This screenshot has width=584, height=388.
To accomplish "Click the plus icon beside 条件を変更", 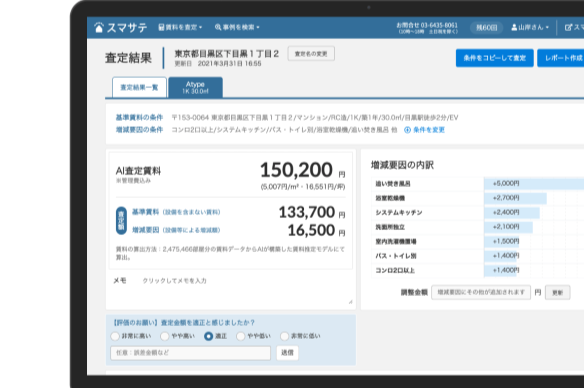I will [407, 130].
